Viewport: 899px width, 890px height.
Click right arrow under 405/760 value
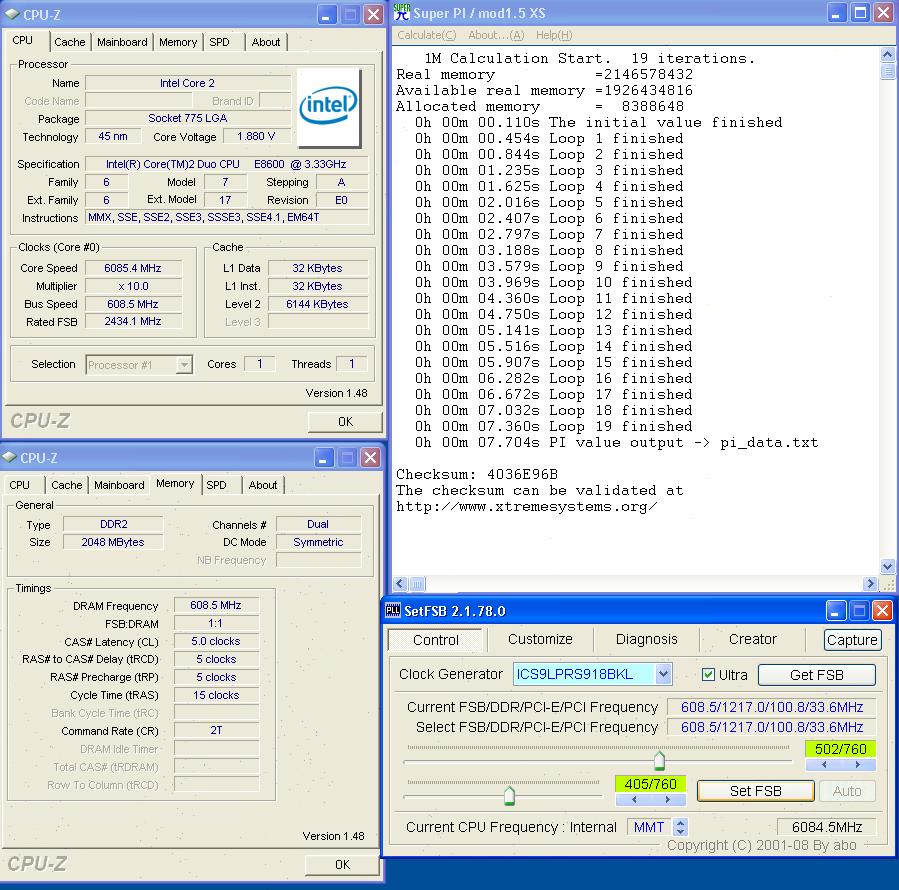[x=667, y=799]
